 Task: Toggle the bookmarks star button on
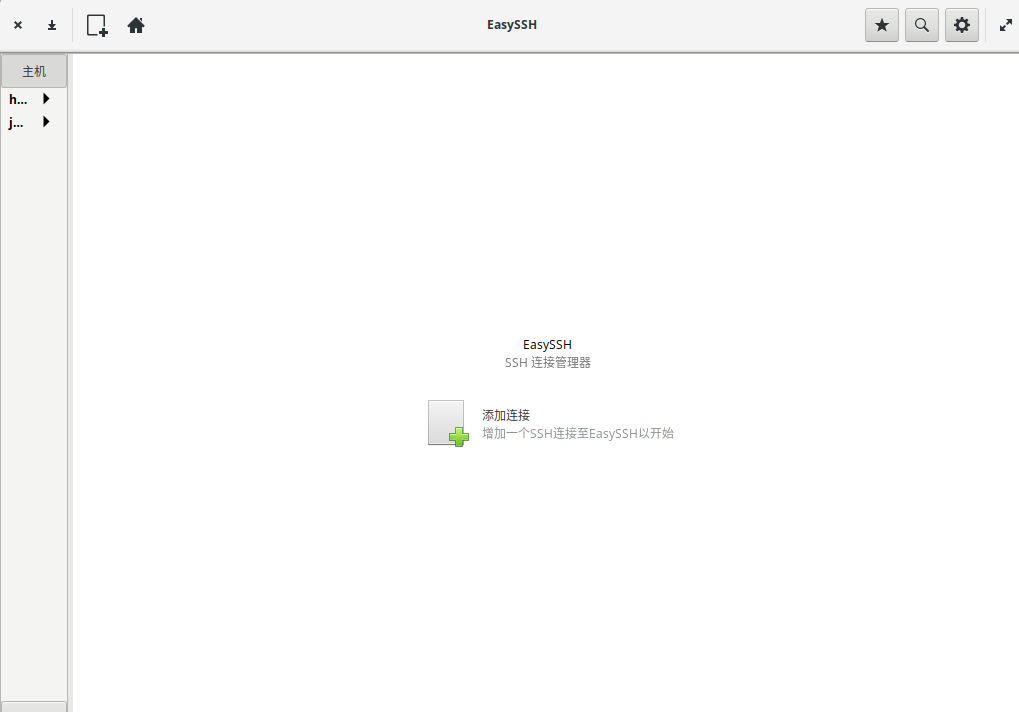(881, 25)
